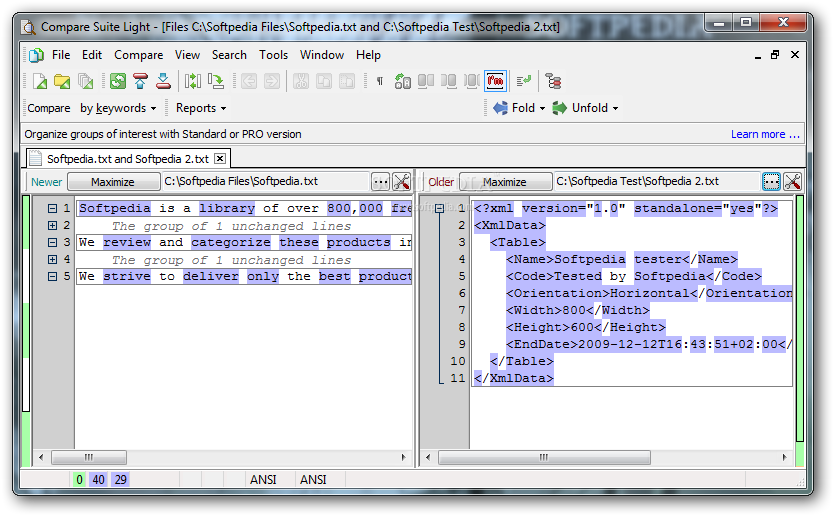Open the File menu
Screen dimensions: 834x516
click(61, 55)
